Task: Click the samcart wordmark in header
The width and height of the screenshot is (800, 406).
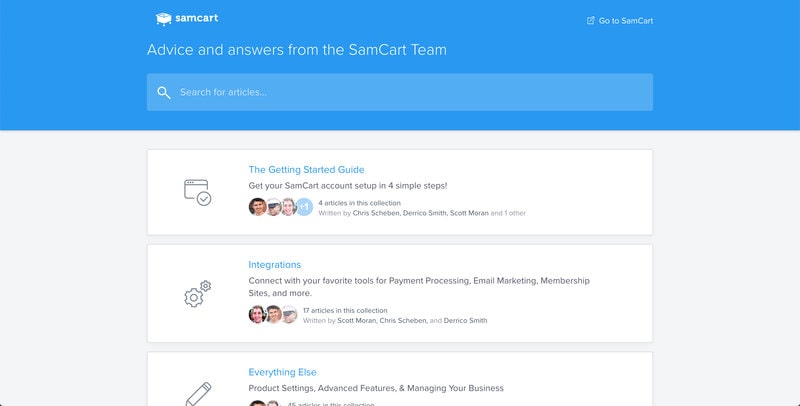Action: pos(196,18)
